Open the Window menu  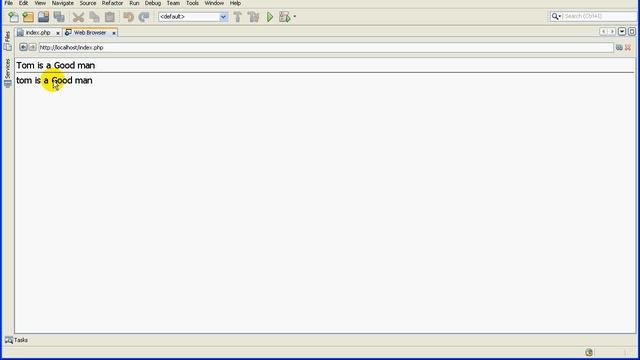[x=214, y=3]
